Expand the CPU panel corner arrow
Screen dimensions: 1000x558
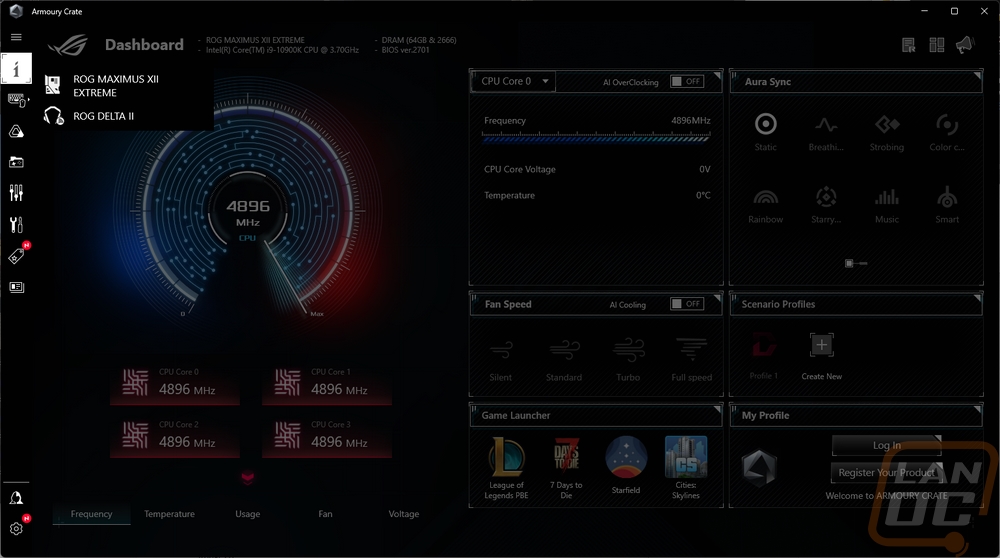pos(717,75)
